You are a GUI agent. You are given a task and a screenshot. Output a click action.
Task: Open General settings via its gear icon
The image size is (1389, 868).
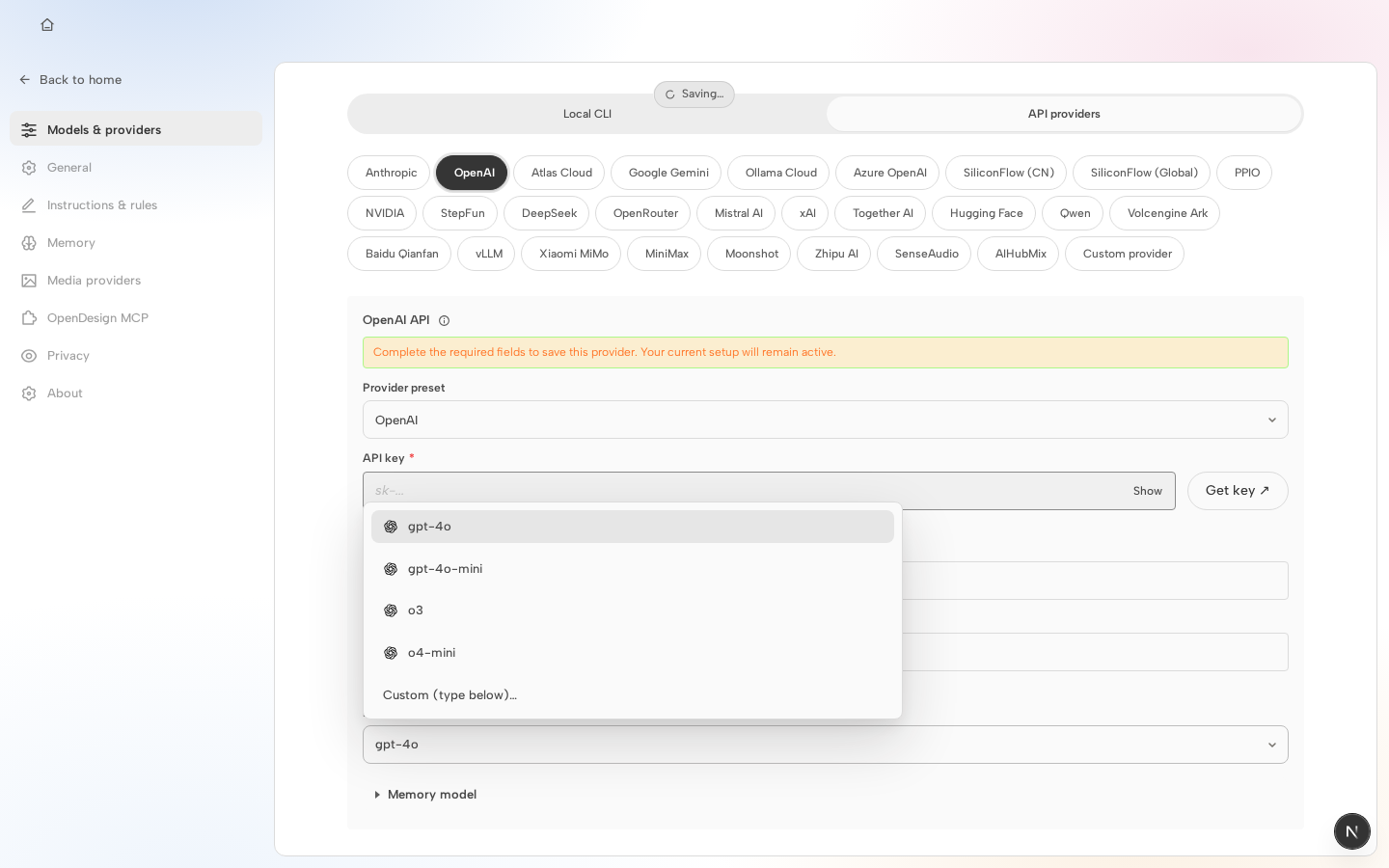click(x=29, y=168)
